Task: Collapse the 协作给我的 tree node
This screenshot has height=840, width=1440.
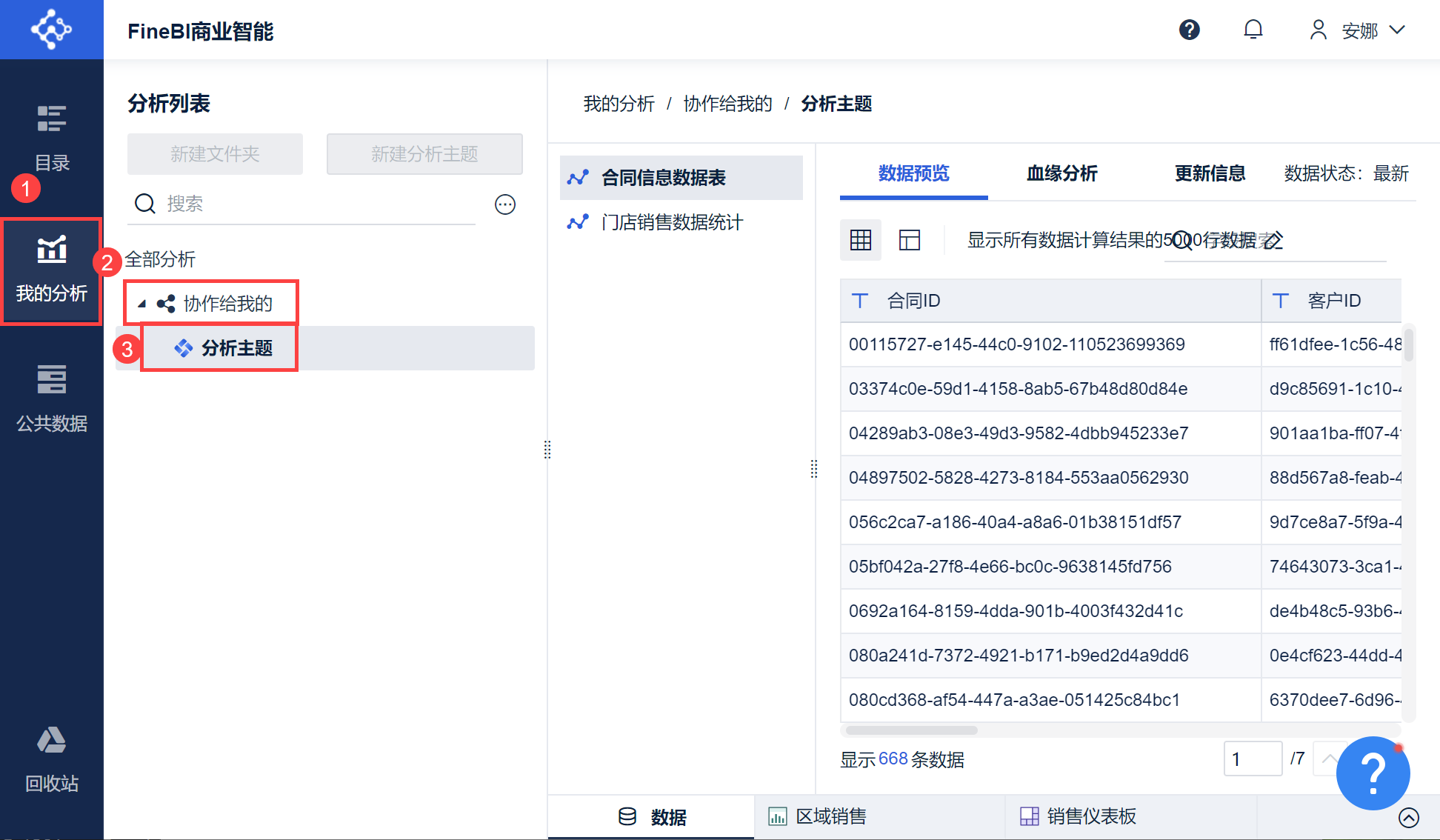Action: (x=141, y=304)
